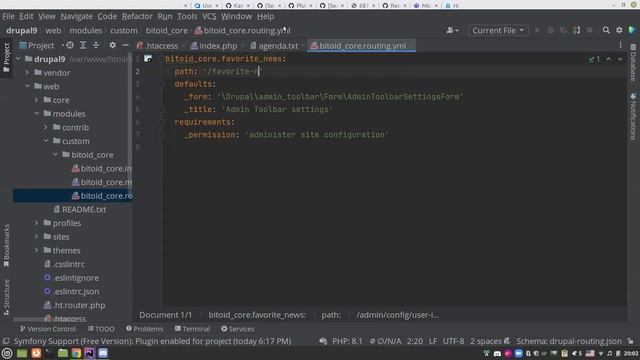The height and width of the screenshot is (360, 640).
Task: Expand the contrib folder
Action: coord(46,127)
